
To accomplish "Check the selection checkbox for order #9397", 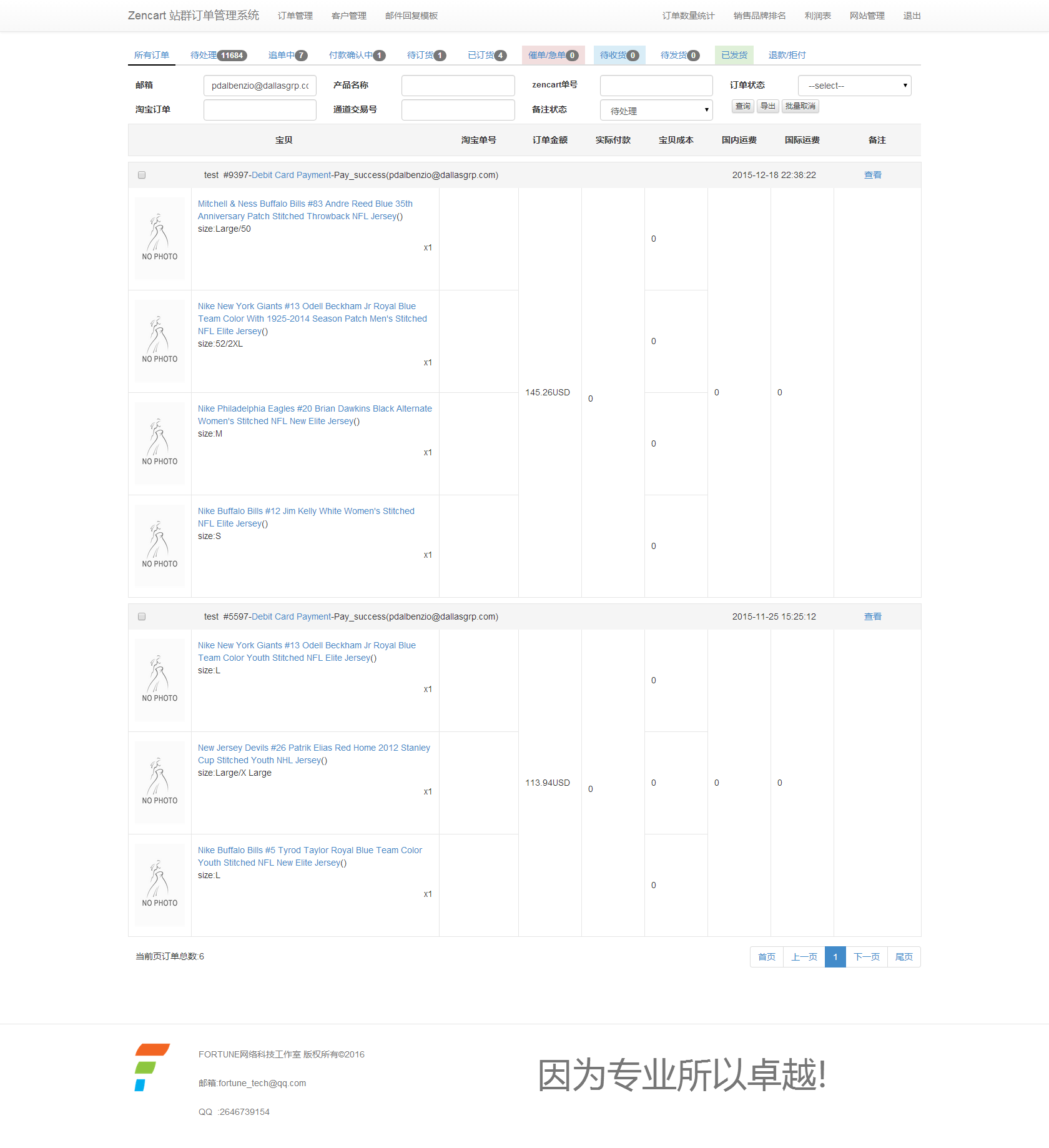I will [x=142, y=175].
